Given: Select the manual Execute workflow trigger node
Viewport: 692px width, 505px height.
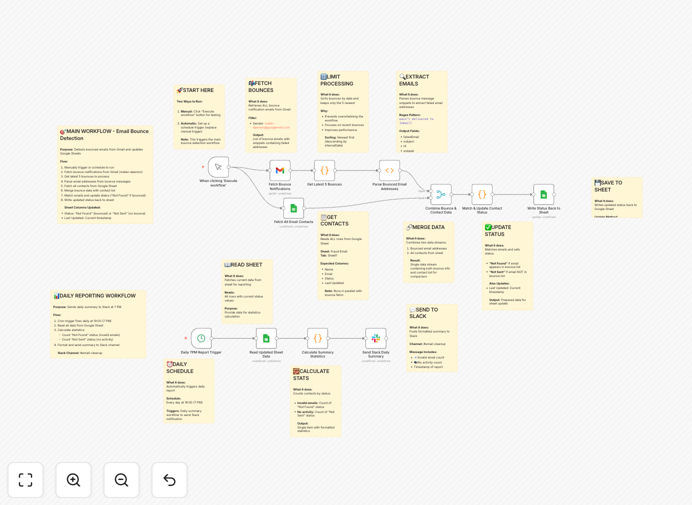Looking at the screenshot, I should 218,167.
